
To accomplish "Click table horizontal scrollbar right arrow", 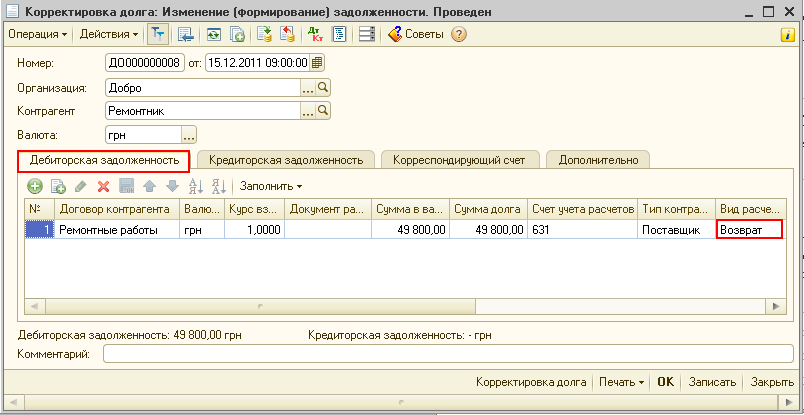I will (x=775, y=307).
